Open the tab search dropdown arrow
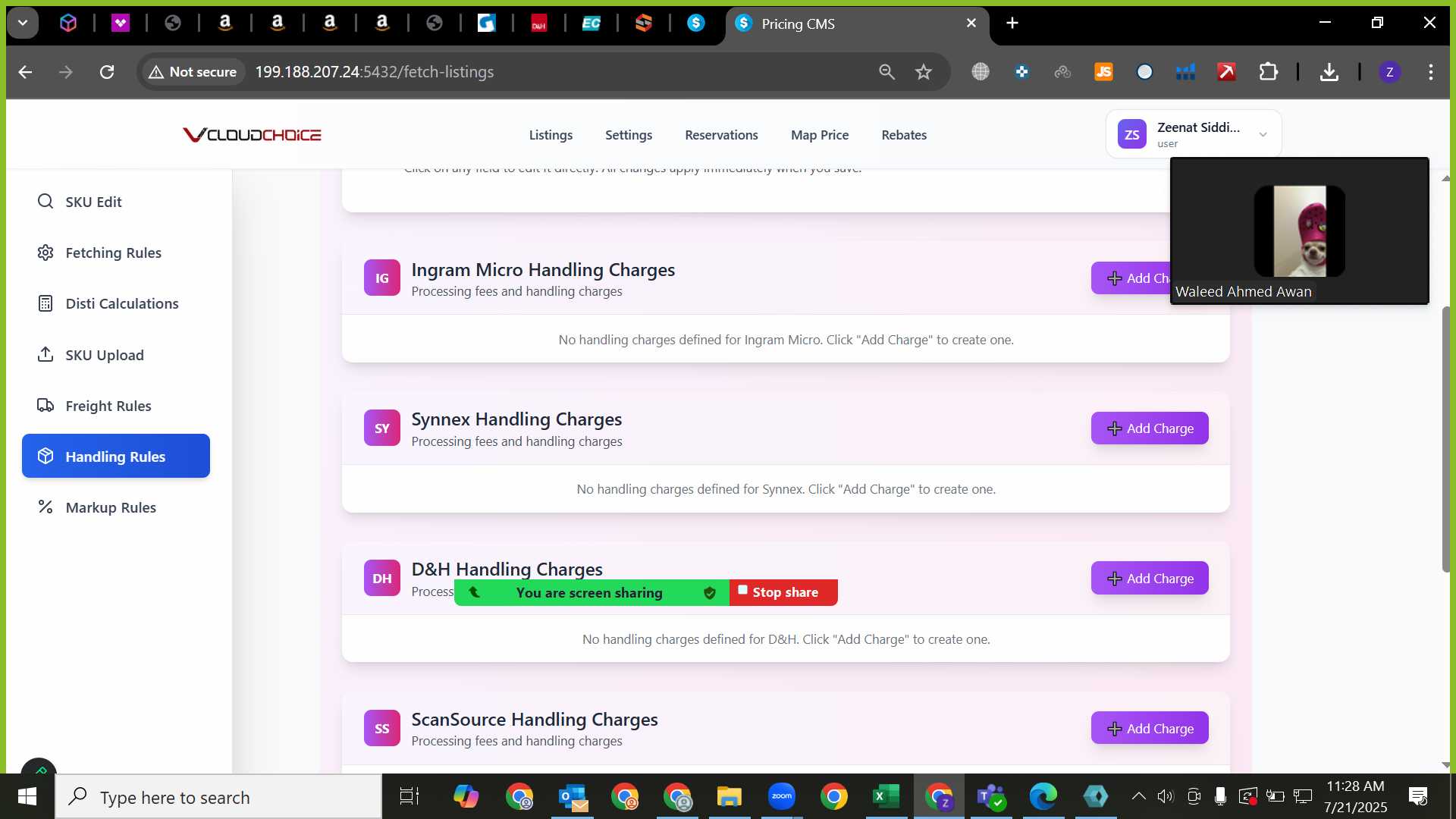1456x819 pixels. 23,23
